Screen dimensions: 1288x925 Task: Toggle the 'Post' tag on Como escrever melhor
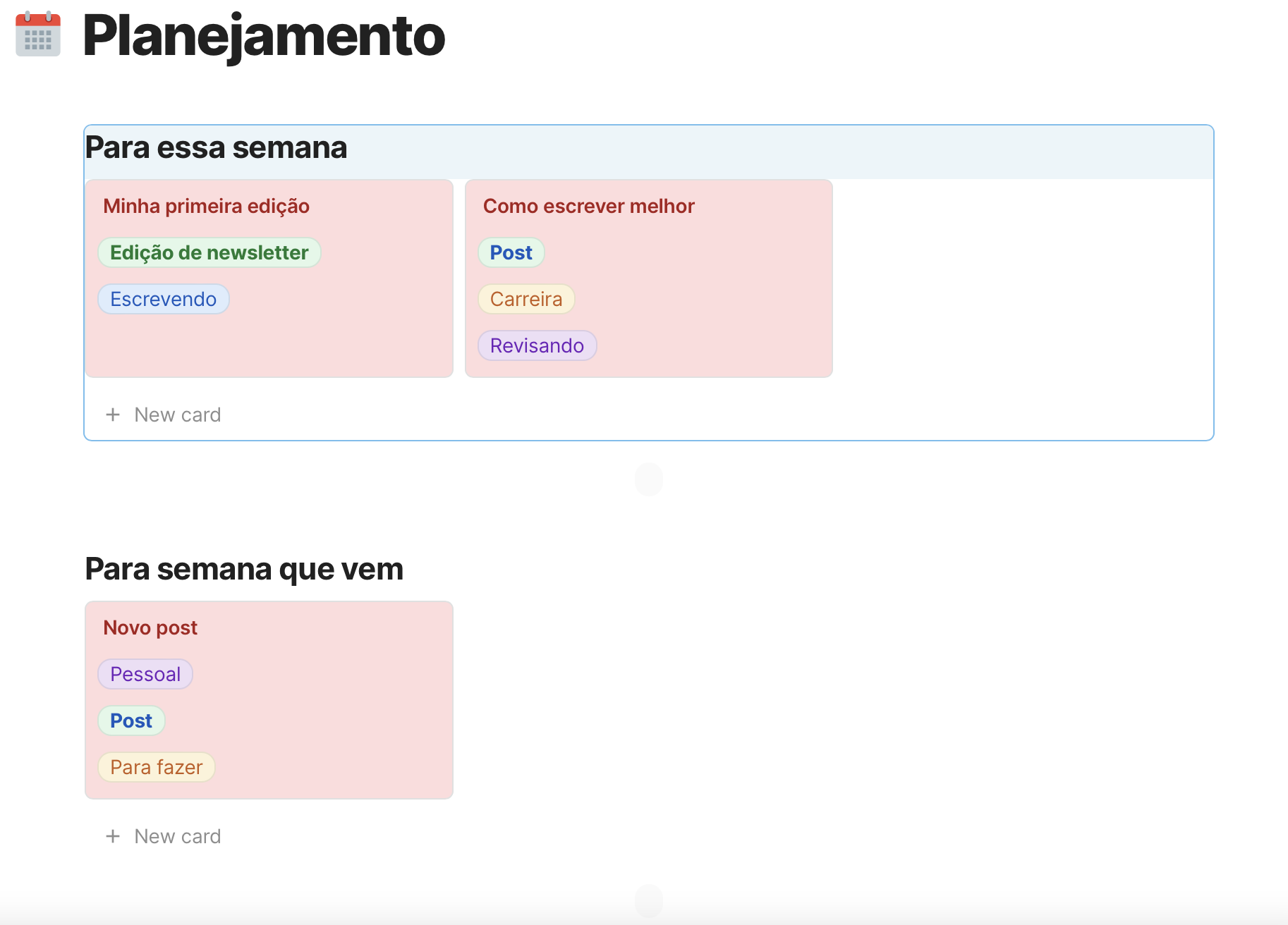tap(511, 252)
